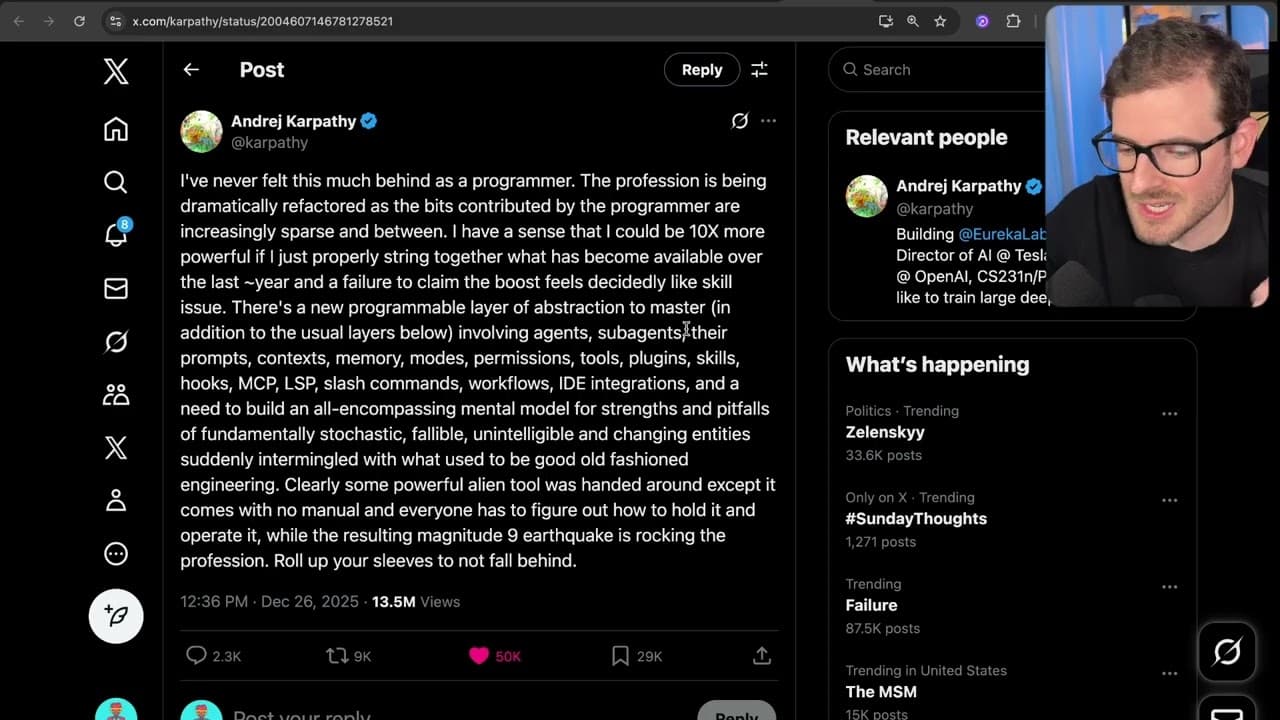Click the X search input field

pos(940,70)
